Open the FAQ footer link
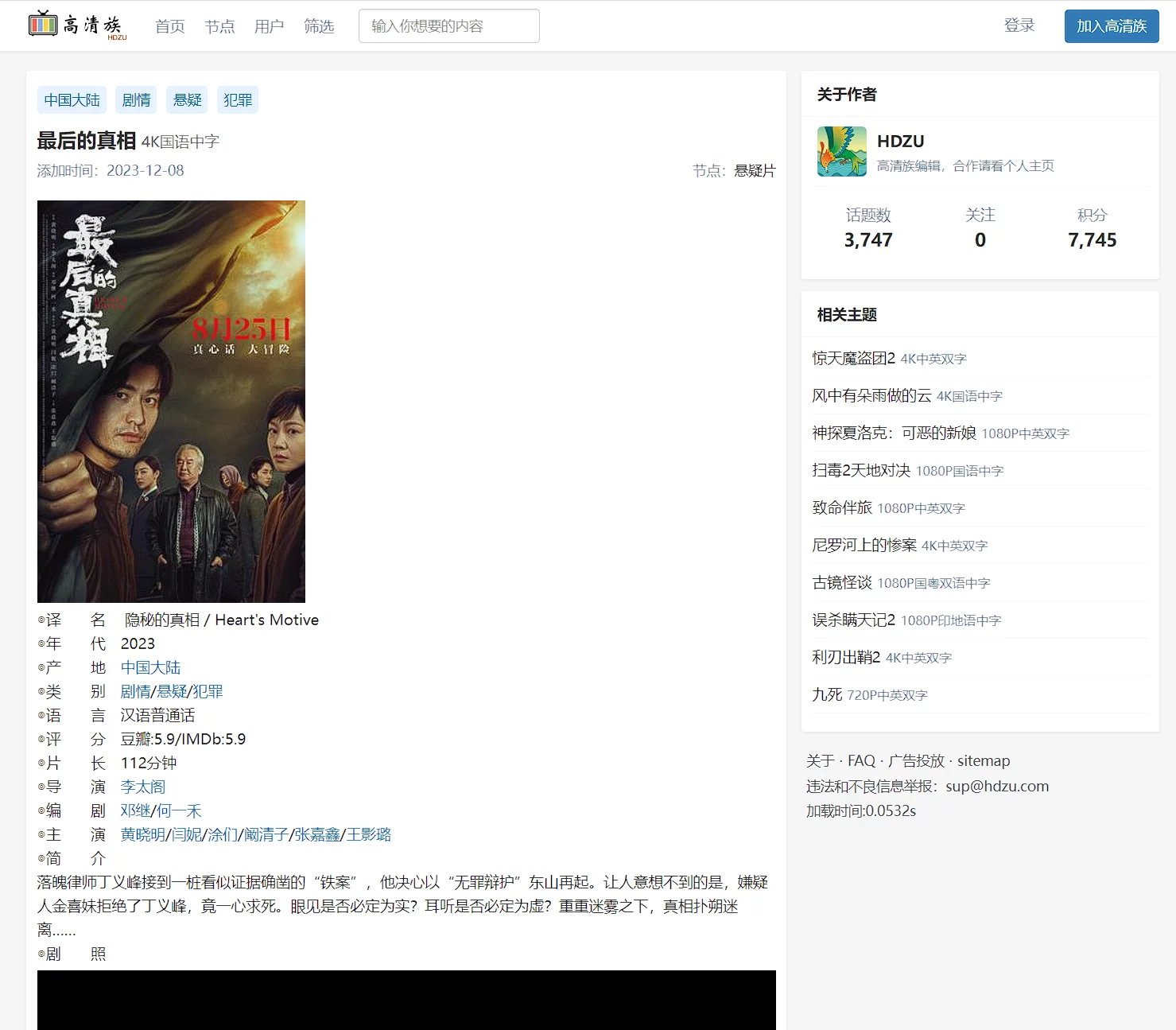 [860, 761]
